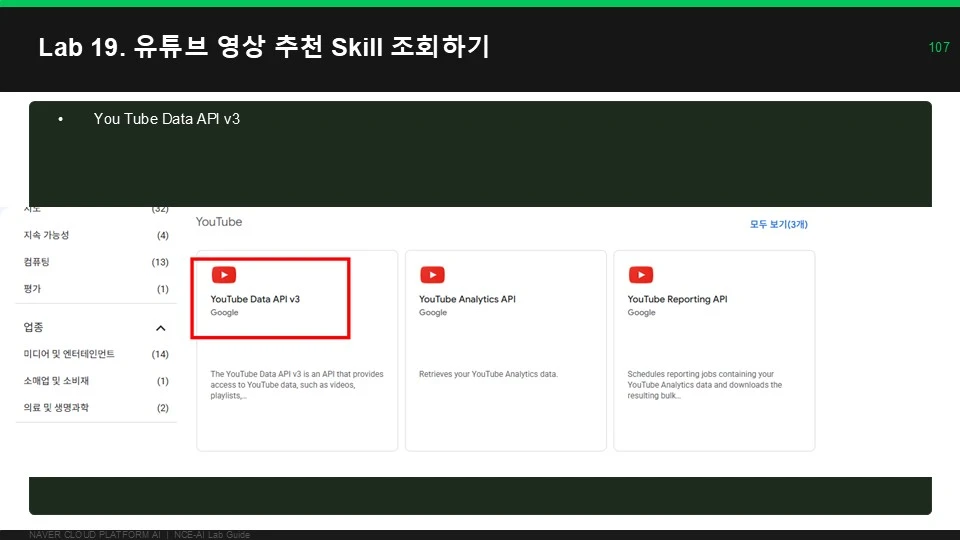Screen dimensions: 960x540
Task: Select the 지속 가능성 filter
Action: pos(47,235)
